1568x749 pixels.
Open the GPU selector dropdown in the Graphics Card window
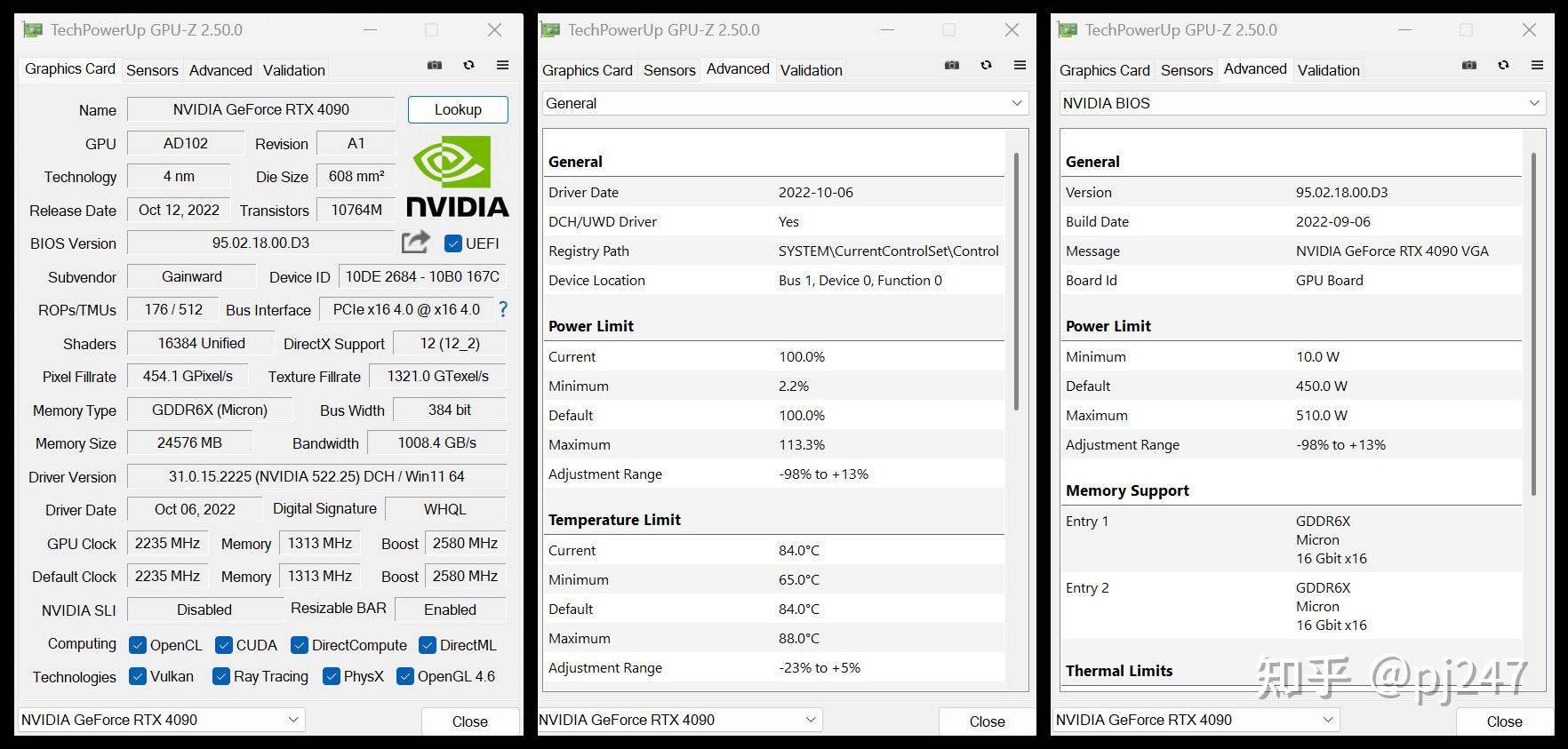[161, 720]
